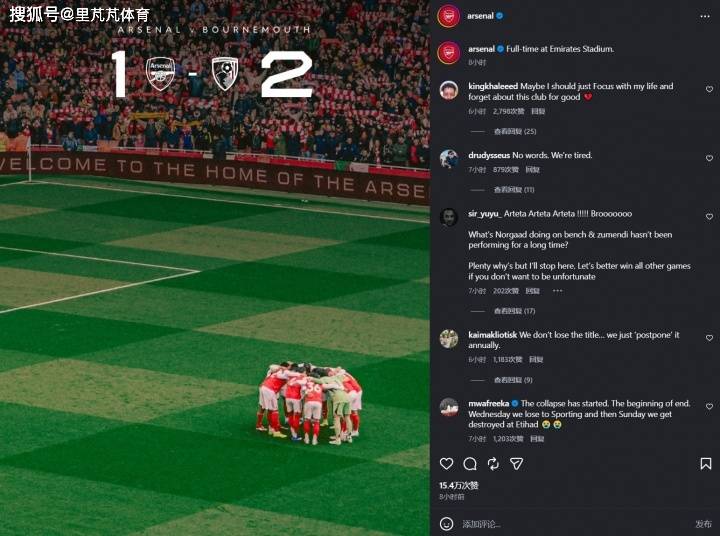Open kaimakliotisk's username link
720x536 pixels.
tap(493, 335)
